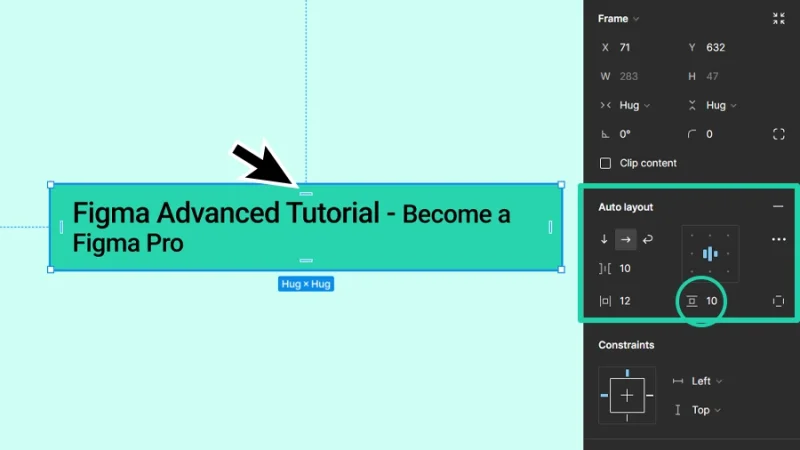Click the top padding handle on frame
800x450 pixels.
tap(306, 194)
